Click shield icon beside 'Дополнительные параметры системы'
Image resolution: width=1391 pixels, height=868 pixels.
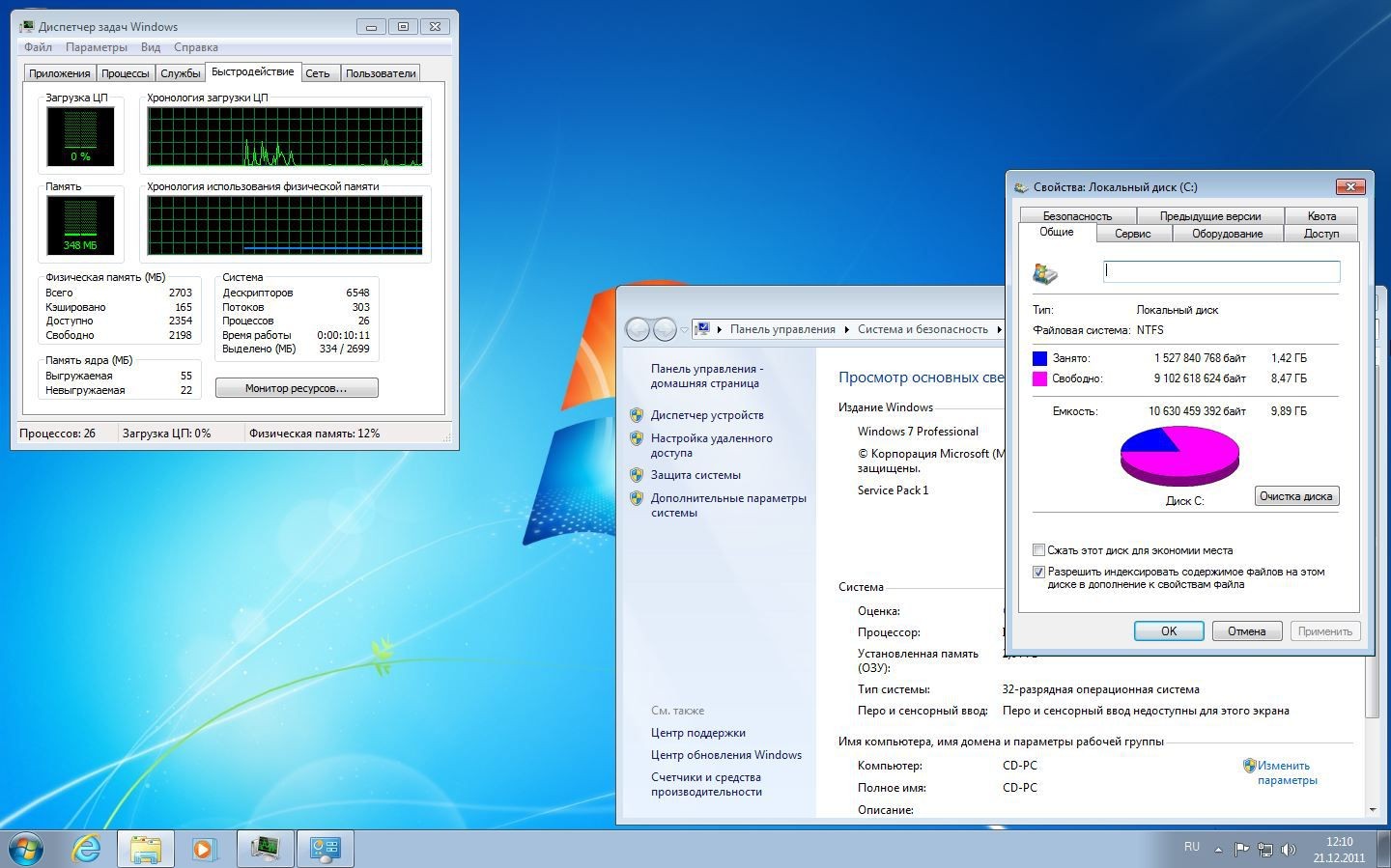[x=637, y=498]
